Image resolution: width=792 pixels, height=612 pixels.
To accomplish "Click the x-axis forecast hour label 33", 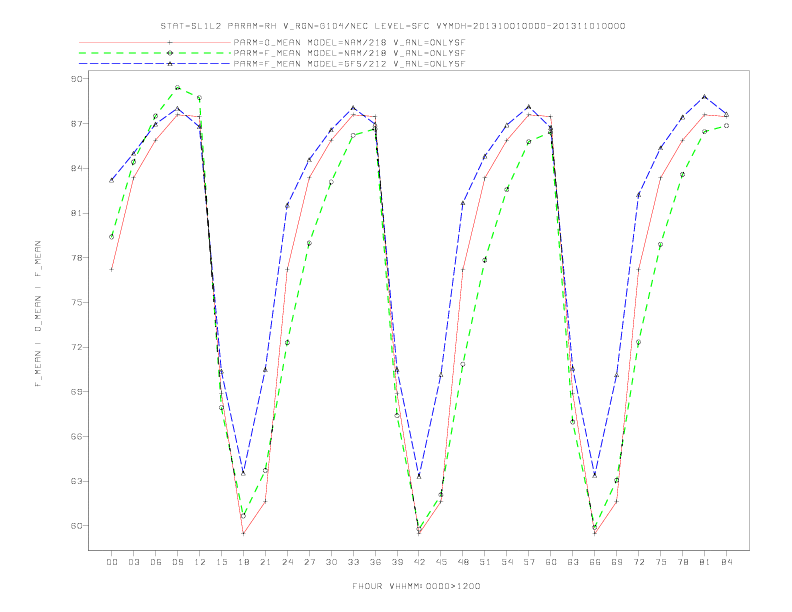I will [353, 562].
